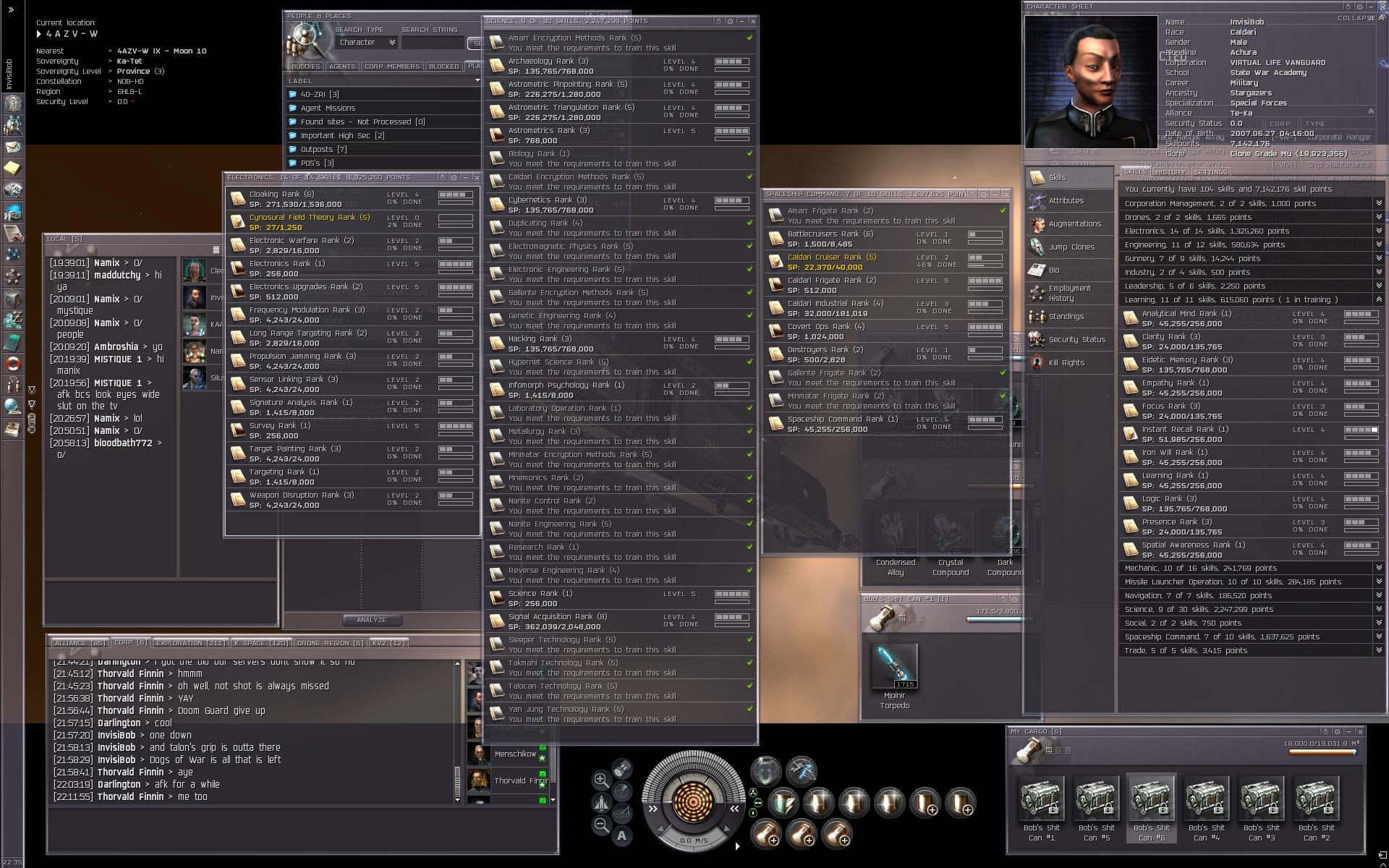Select Bob's Shit Can #4 thumbnail

1206,799
